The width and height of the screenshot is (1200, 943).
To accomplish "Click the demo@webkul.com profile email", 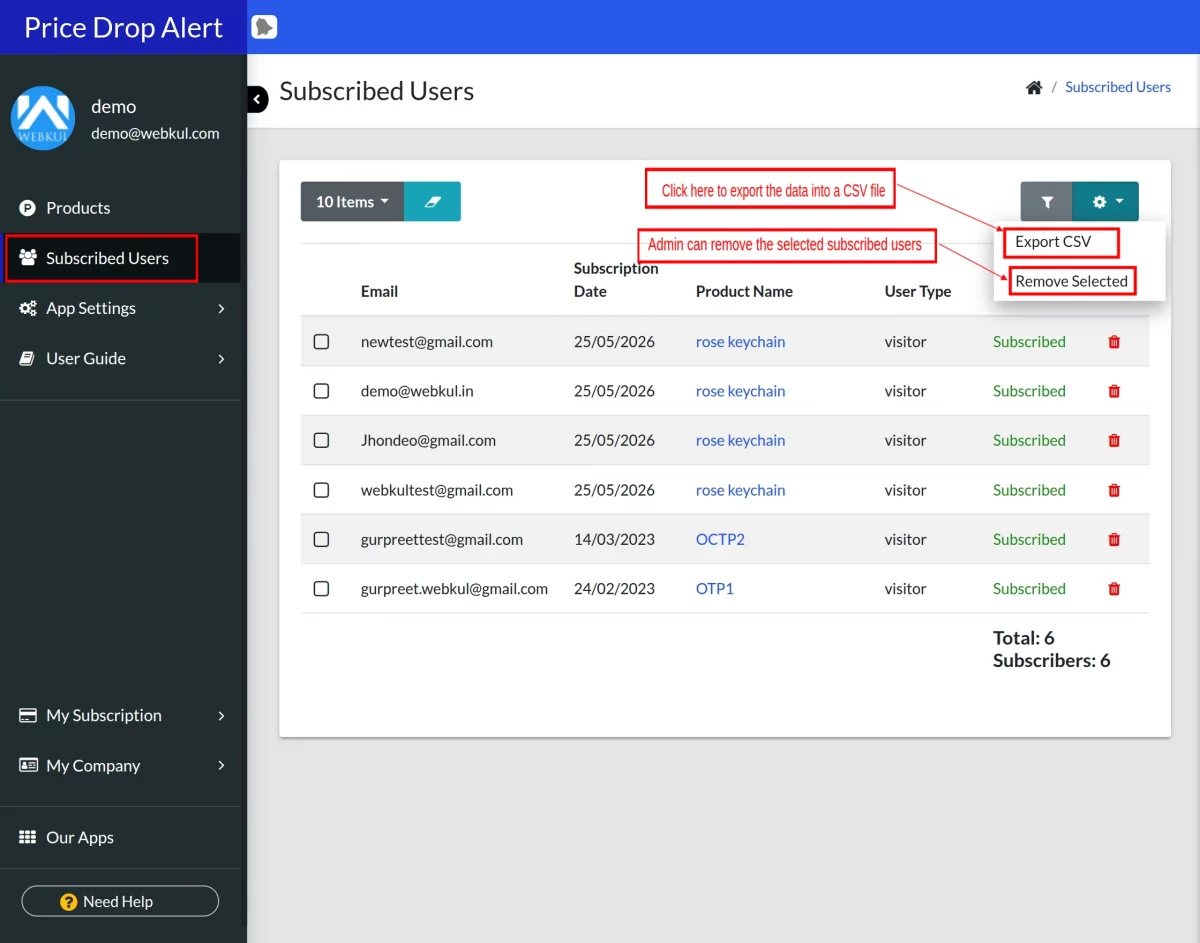I will point(155,133).
